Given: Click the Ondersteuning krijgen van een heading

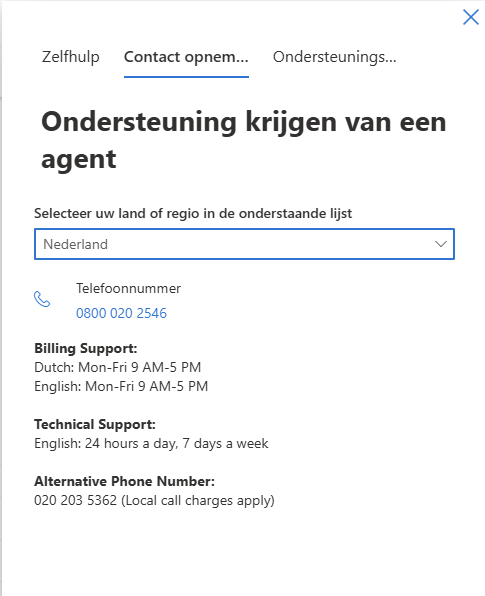Looking at the screenshot, I should (x=244, y=122).
